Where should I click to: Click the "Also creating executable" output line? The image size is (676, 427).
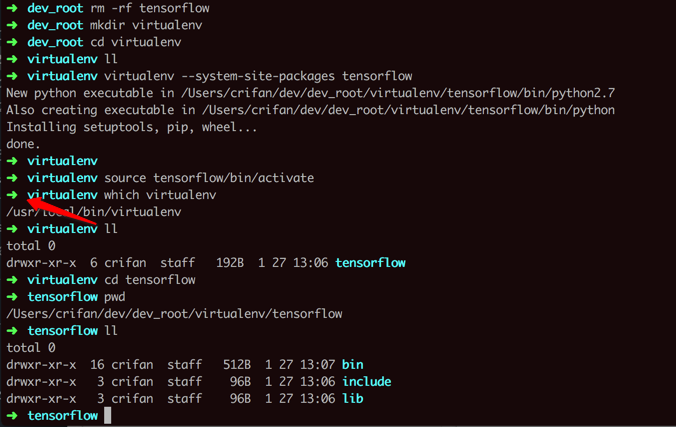pyautogui.click(x=310, y=110)
